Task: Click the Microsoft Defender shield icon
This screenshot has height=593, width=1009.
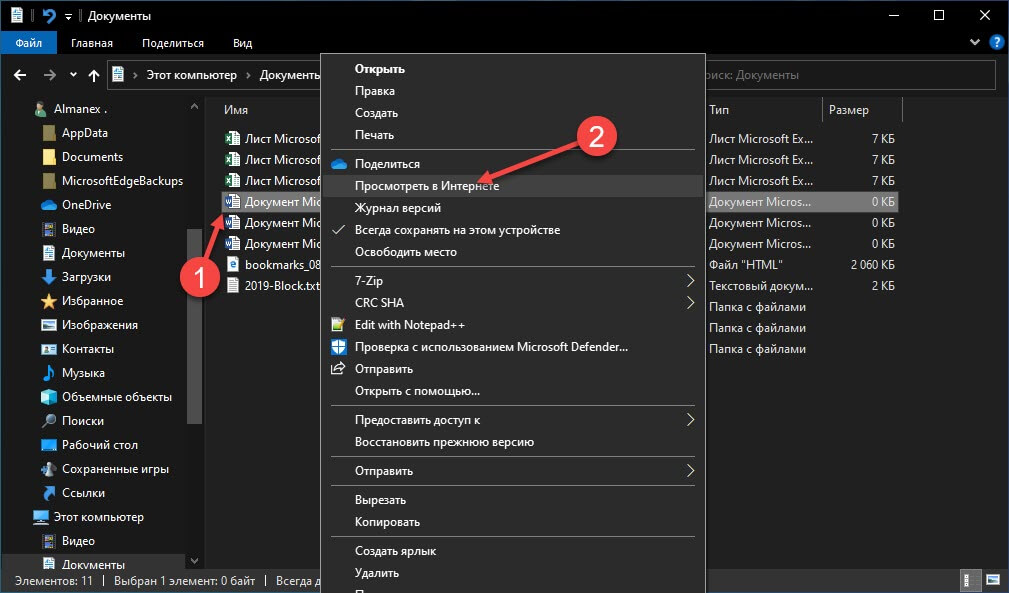Action: pyautogui.click(x=338, y=347)
